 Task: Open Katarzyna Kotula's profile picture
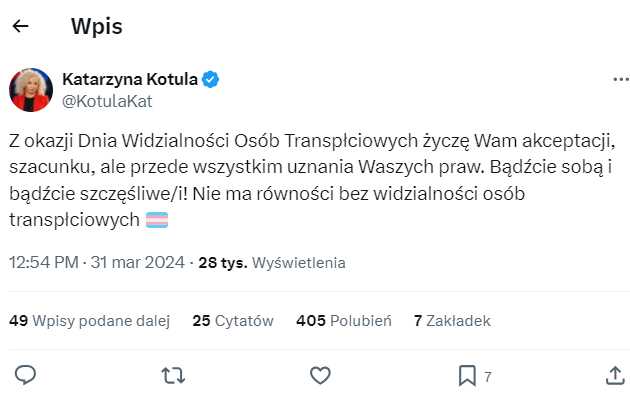tap(31, 90)
